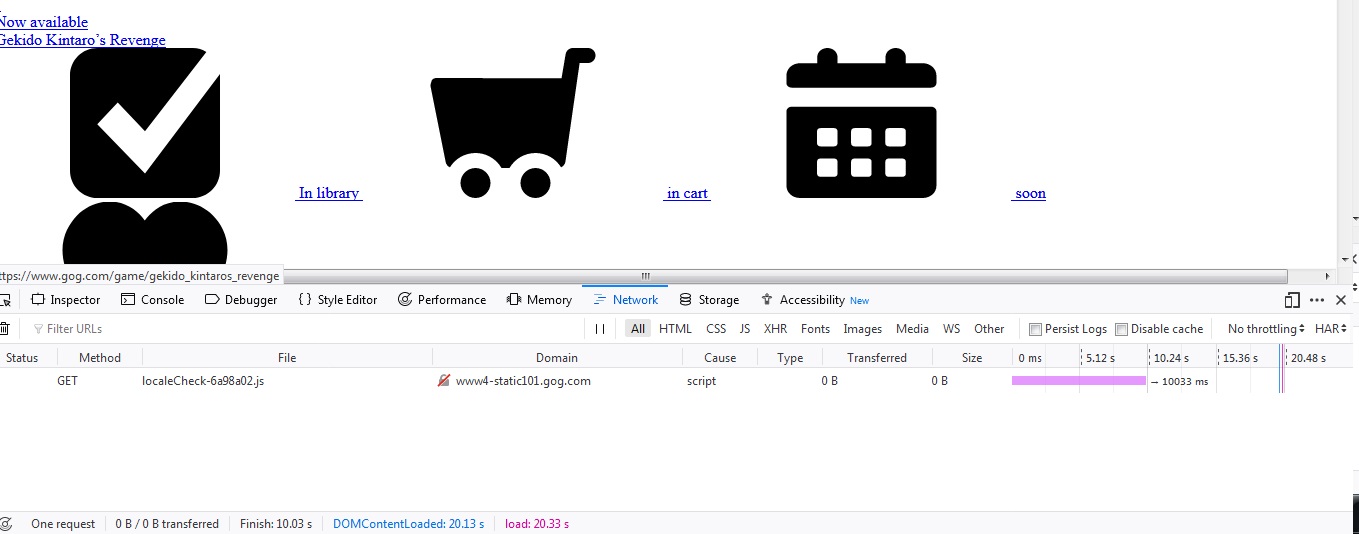Screen dimensions: 1359x534
Task: Select the All request filter
Action: pyautogui.click(x=638, y=329)
